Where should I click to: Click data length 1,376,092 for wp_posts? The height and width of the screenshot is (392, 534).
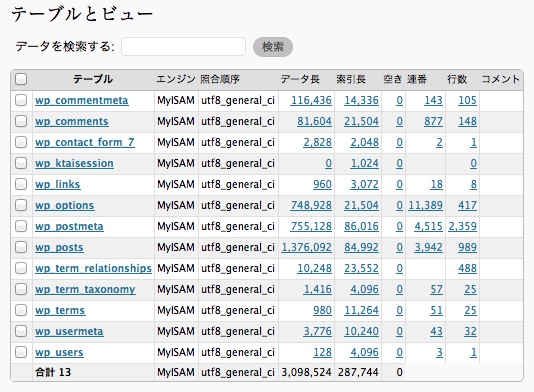[x=307, y=247]
